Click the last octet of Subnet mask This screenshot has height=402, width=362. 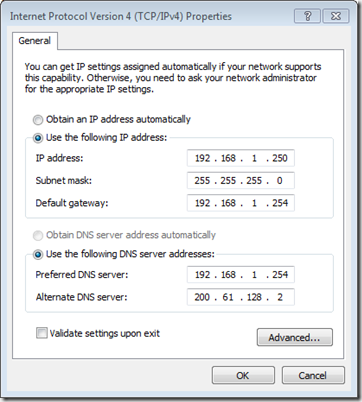279,181
